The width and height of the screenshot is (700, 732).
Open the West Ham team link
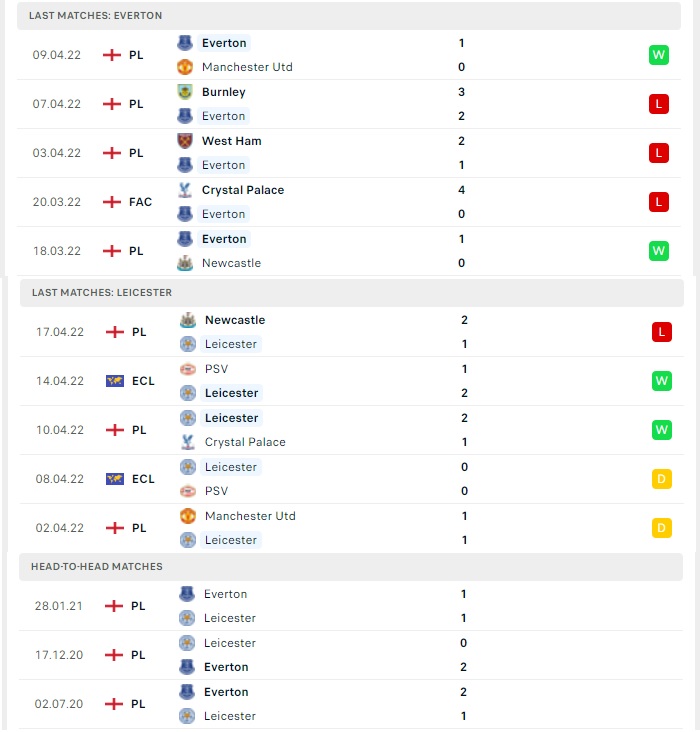(232, 141)
